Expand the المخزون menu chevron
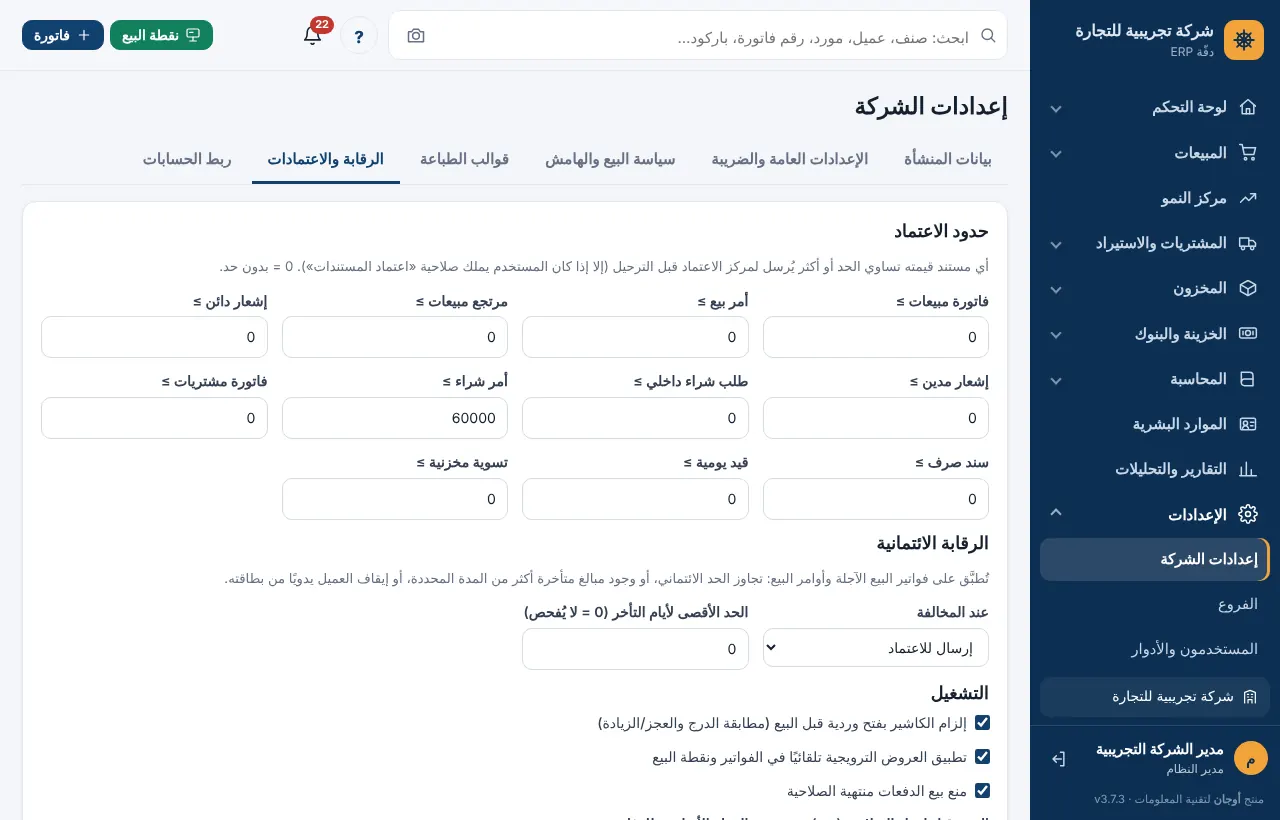 click(1056, 289)
